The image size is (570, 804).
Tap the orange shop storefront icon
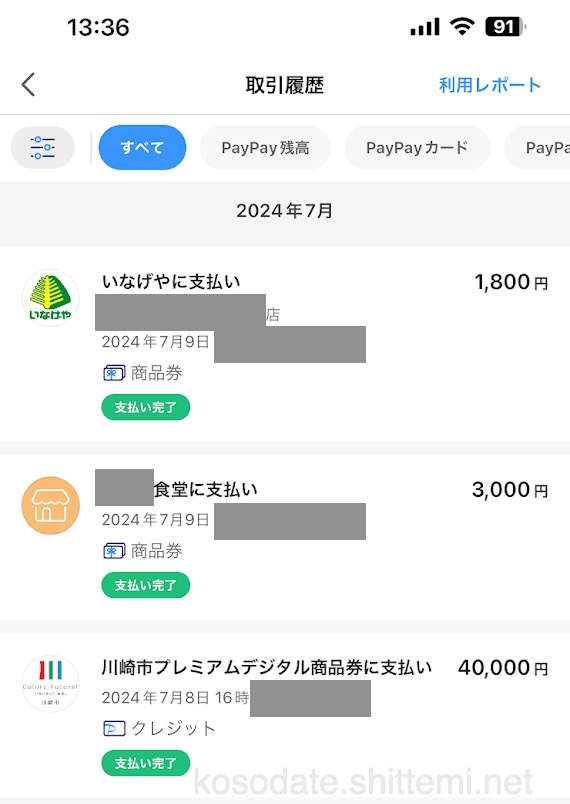coord(50,506)
